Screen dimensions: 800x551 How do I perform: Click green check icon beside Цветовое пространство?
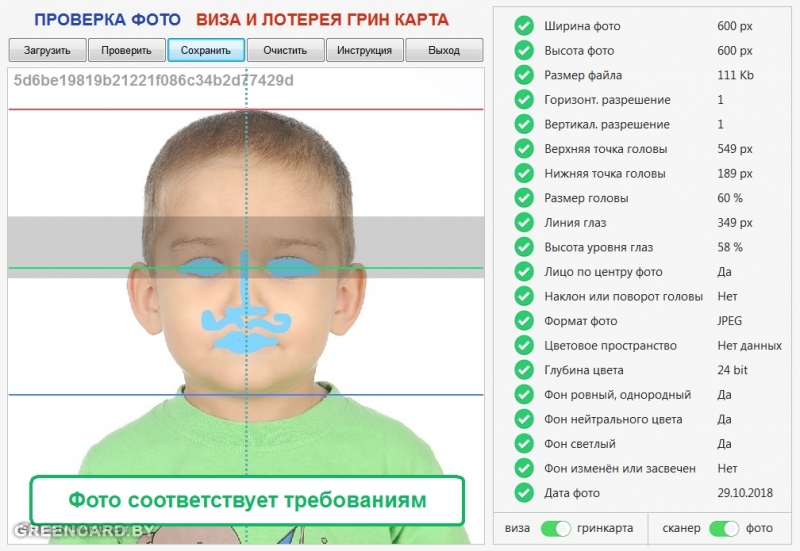point(524,345)
